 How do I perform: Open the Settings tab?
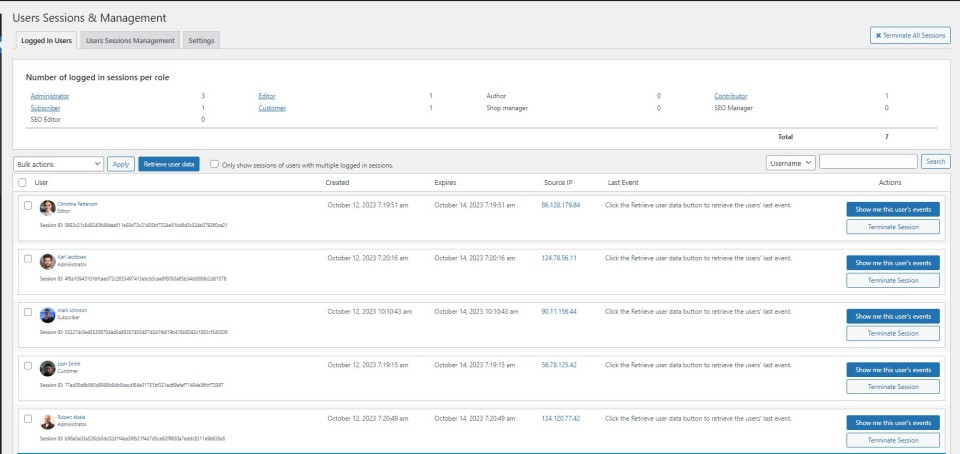coord(201,41)
